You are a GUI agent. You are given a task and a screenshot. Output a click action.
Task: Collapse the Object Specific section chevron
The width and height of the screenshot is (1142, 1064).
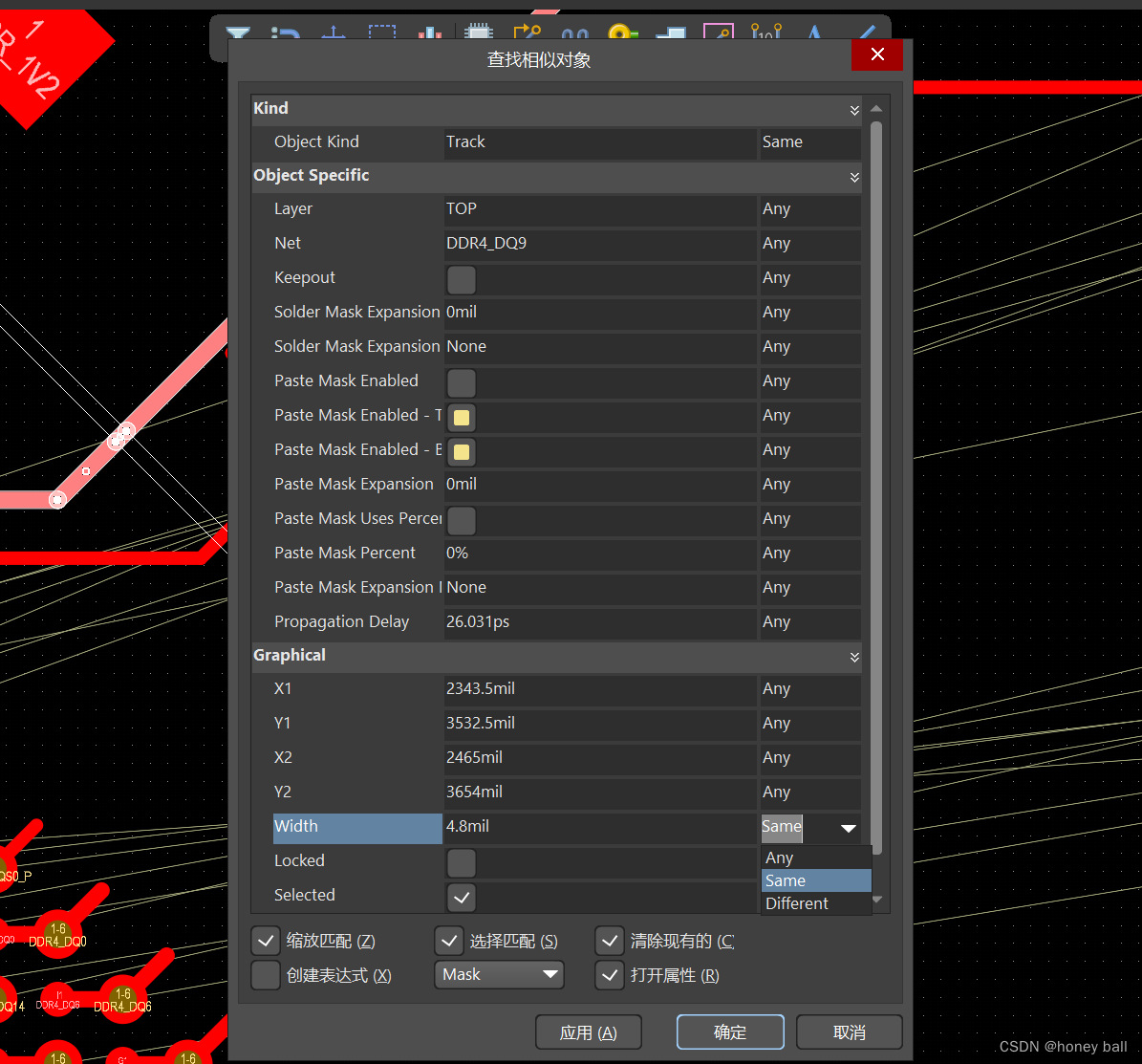(x=853, y=177)
